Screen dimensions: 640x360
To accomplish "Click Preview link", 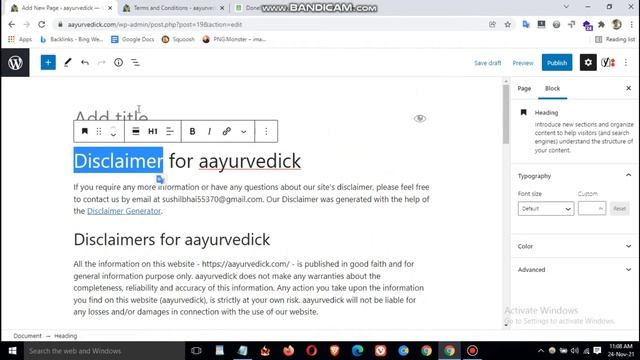I will click(x=523, y=63).
